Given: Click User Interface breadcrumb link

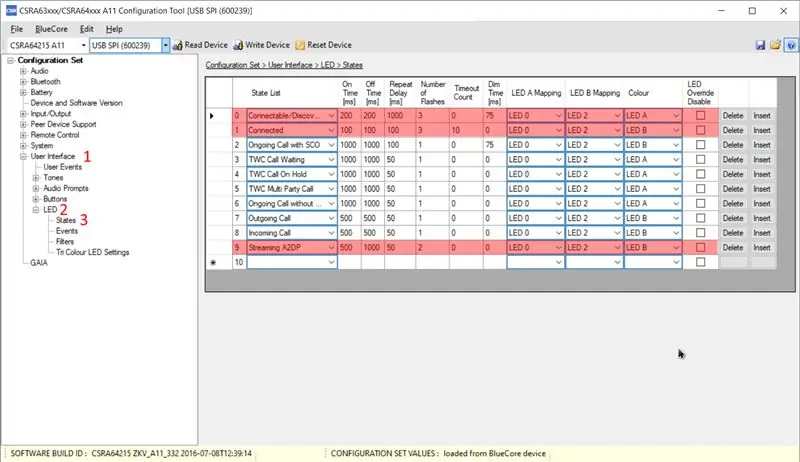Looking at the screenshot, I should click(x=290, y=65).
